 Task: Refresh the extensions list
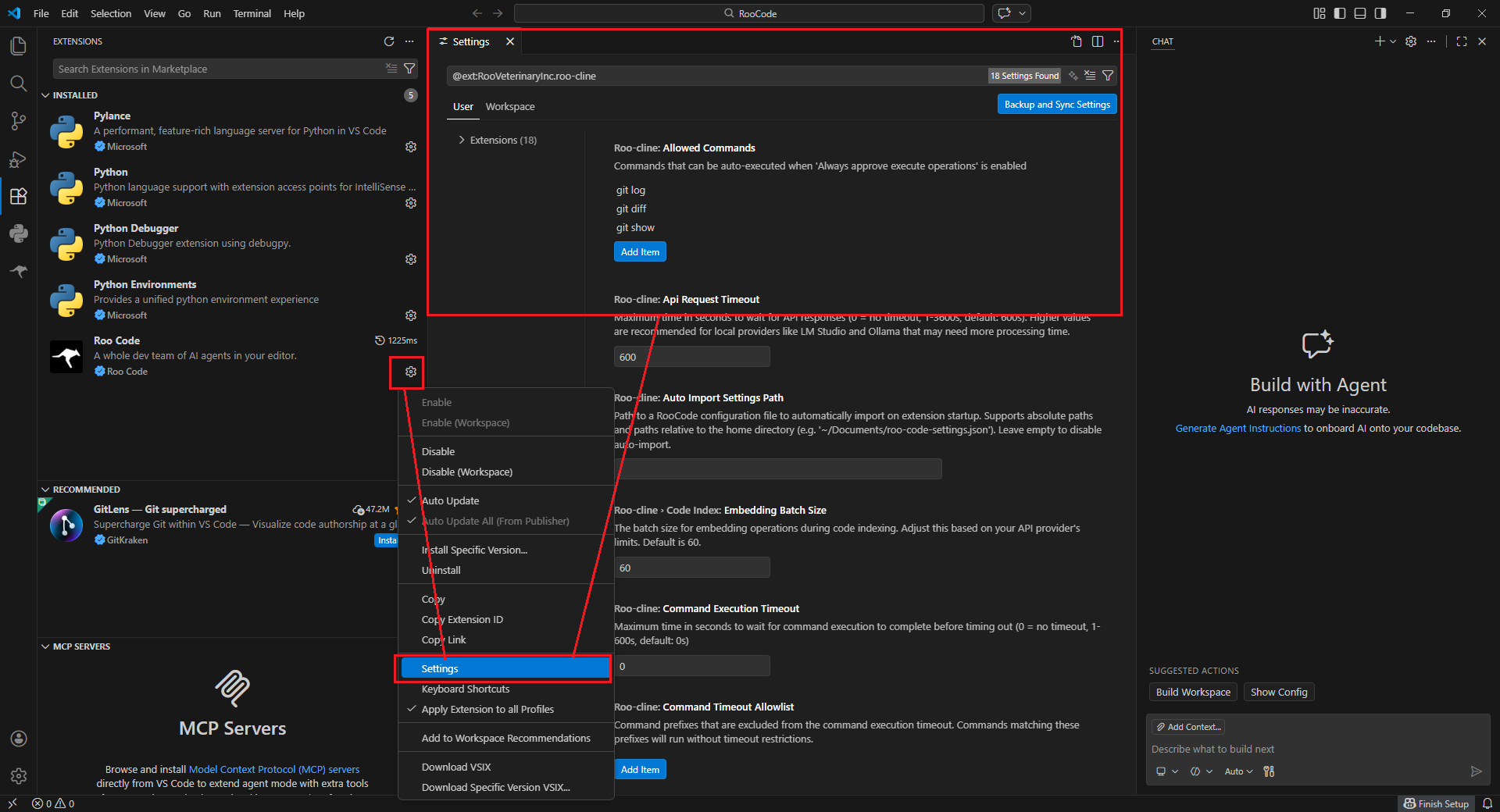389,41
